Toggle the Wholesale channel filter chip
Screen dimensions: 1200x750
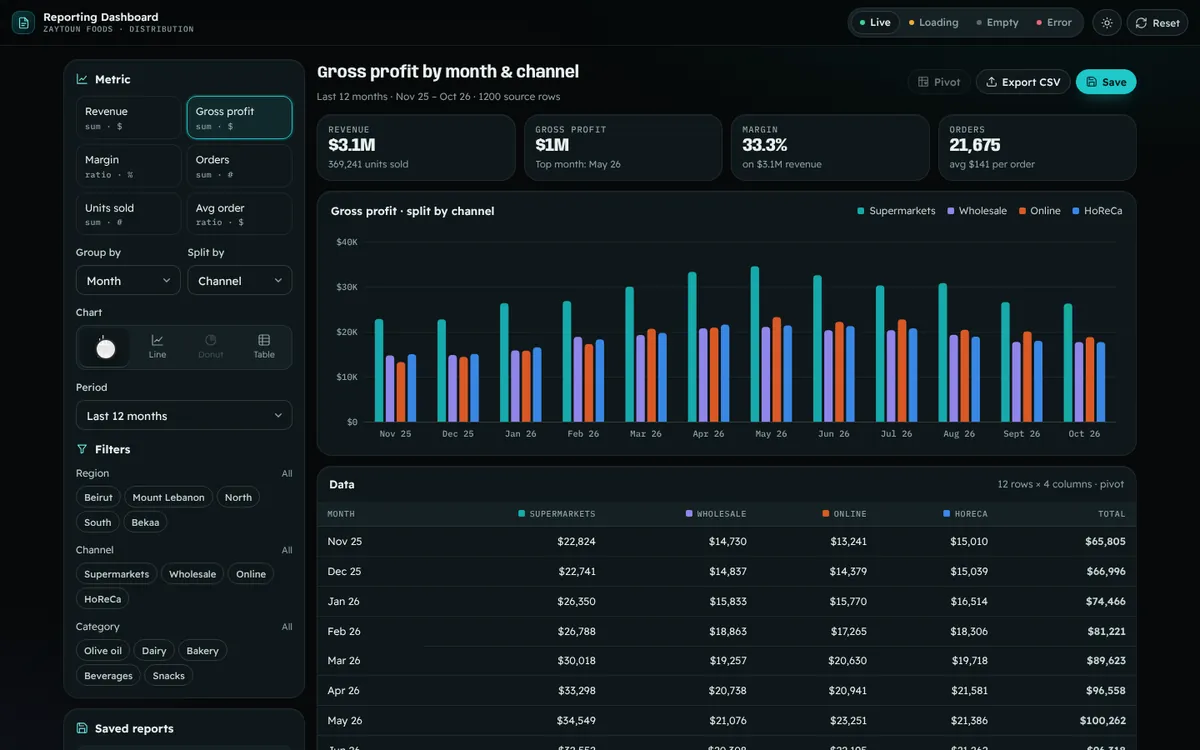[192, 574]
